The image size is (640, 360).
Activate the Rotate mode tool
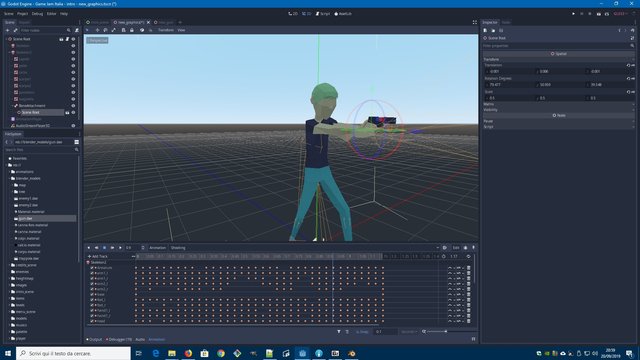[x=105, y=30]
